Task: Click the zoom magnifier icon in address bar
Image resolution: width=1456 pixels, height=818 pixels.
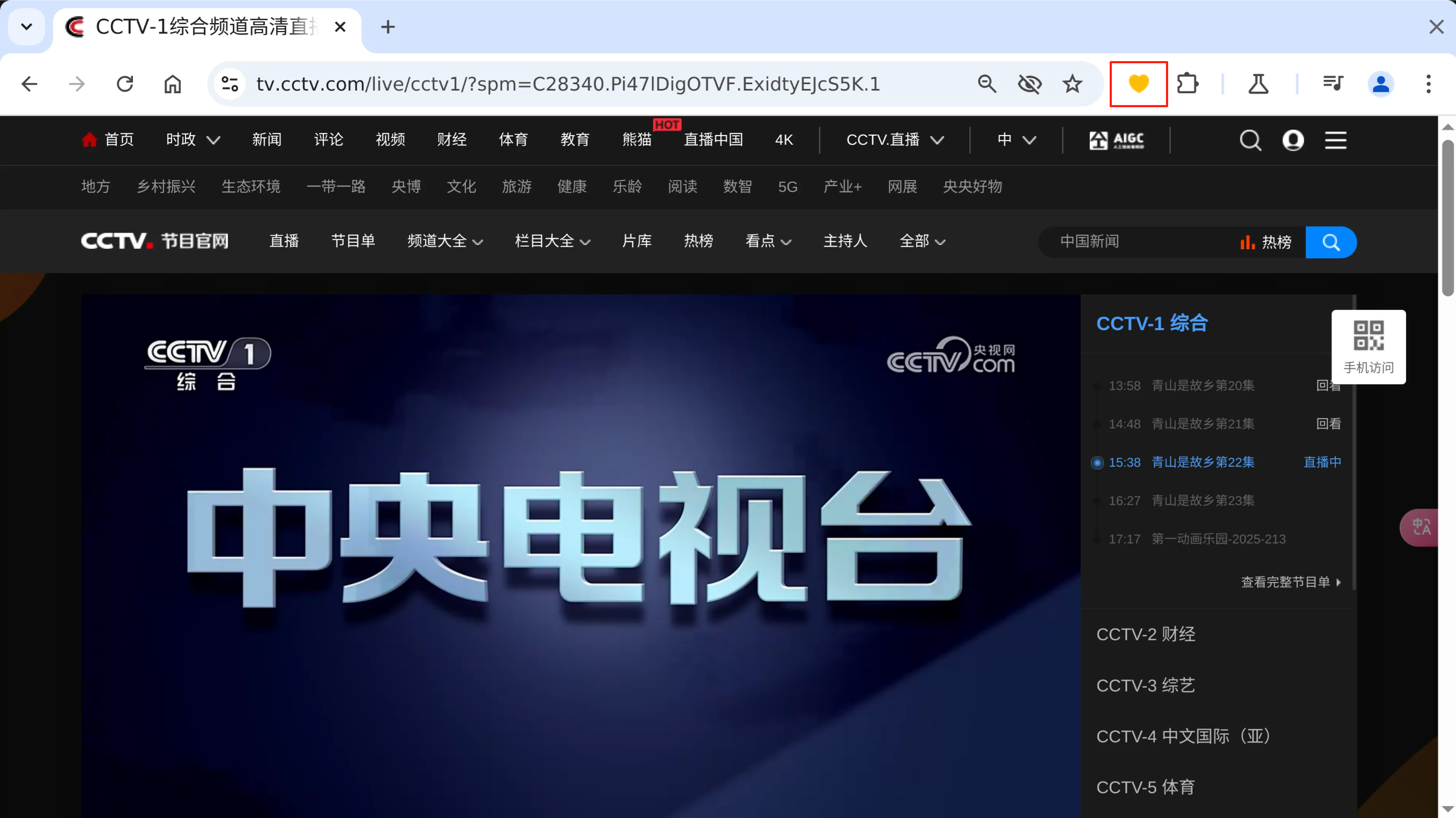Action: (987, 84)
